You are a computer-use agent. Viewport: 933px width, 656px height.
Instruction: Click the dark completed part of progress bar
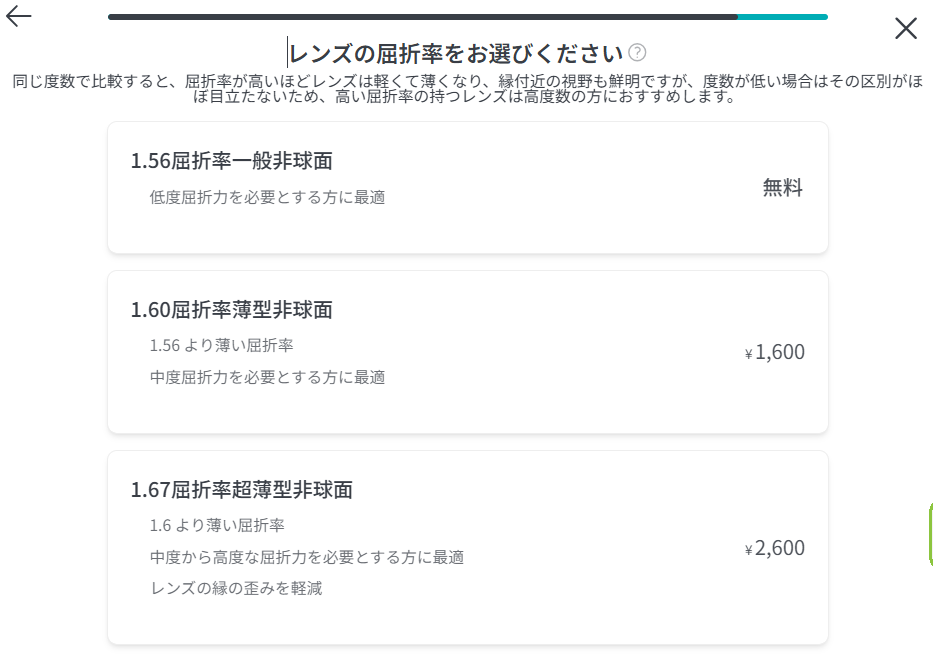pos(422,17)
